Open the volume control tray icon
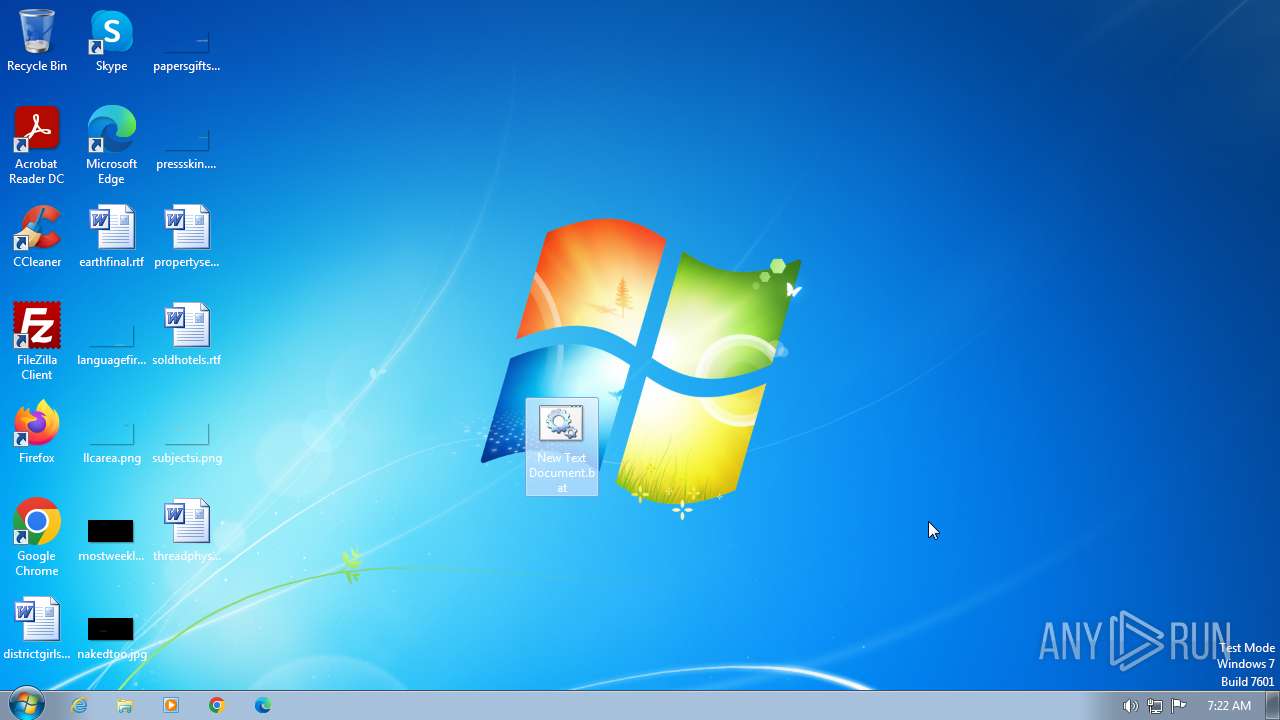1280x720 pixels. (1130, 706)
